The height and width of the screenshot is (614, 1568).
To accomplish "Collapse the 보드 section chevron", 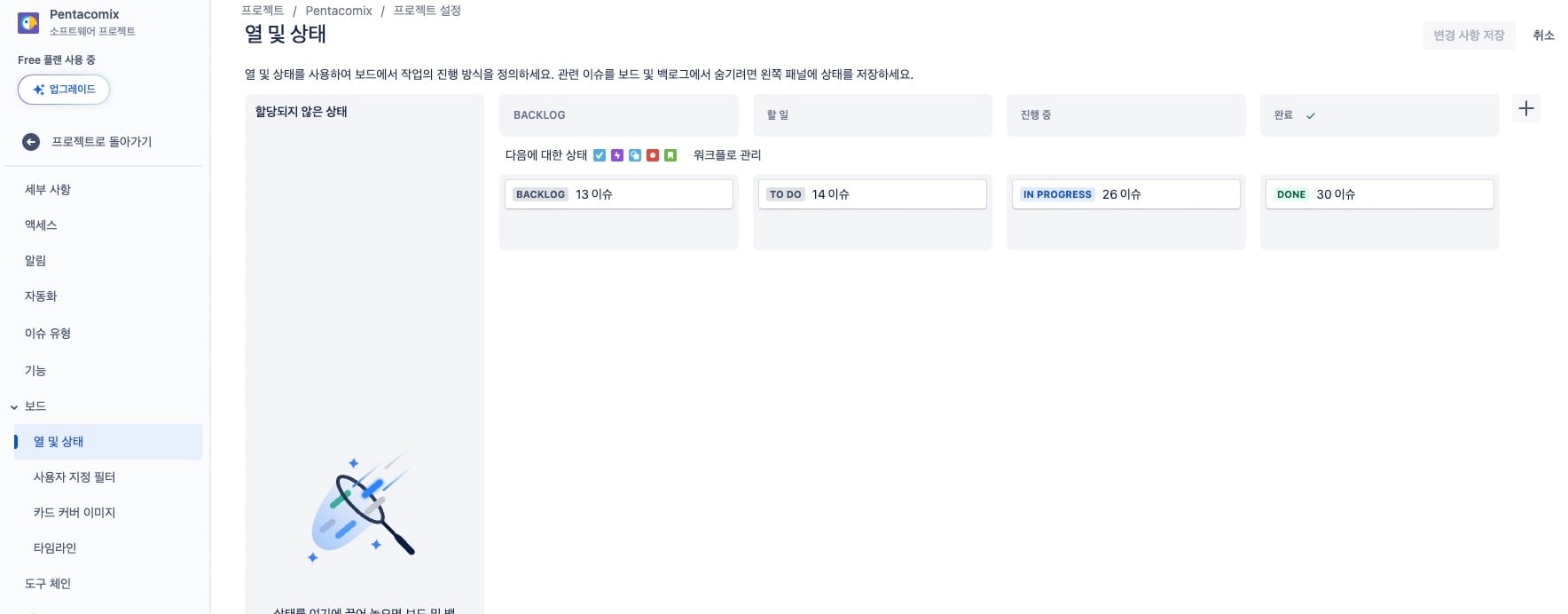I will click(x=14, y=406).
